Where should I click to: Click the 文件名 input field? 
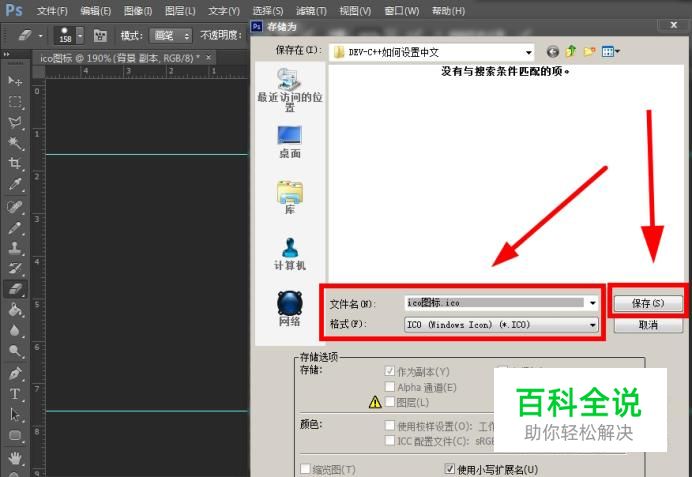coord(495,303)
